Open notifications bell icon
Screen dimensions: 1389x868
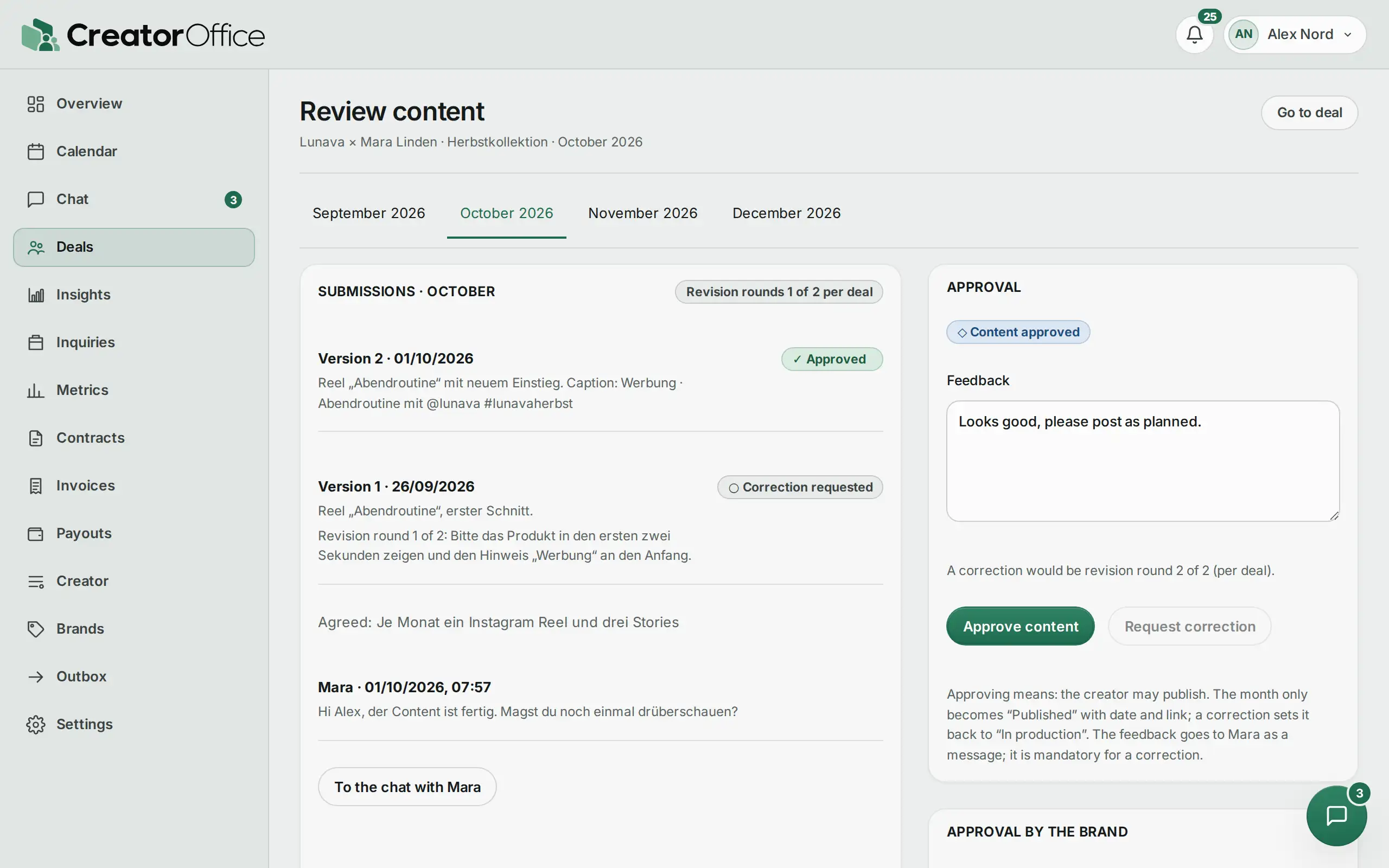tap(1194, 34)
